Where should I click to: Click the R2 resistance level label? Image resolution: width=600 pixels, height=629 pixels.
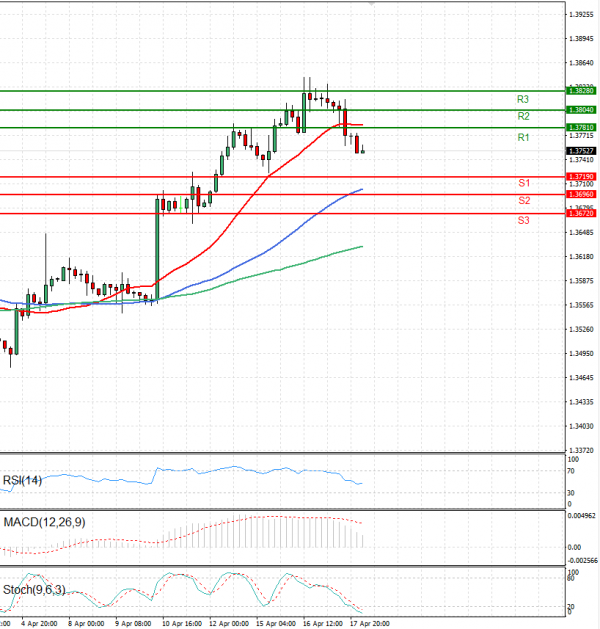point(523,116)
